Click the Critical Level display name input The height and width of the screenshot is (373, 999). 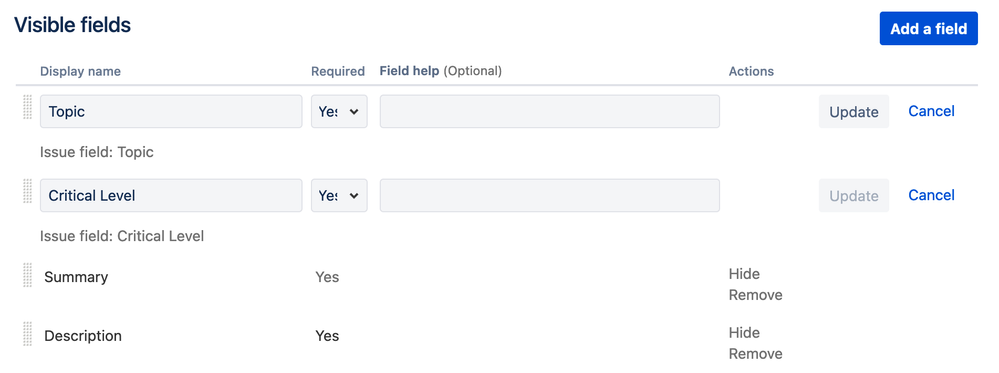tap(171, 195)
